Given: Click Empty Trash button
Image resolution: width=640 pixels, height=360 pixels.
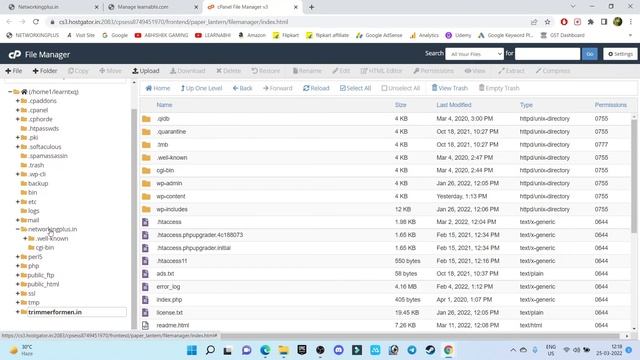Looking at the screenshot, I should (x=499, y=88).
